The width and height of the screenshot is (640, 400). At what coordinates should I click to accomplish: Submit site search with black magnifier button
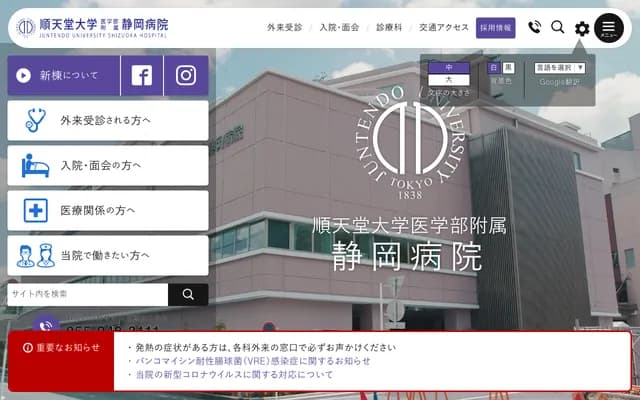pos(188,294)
